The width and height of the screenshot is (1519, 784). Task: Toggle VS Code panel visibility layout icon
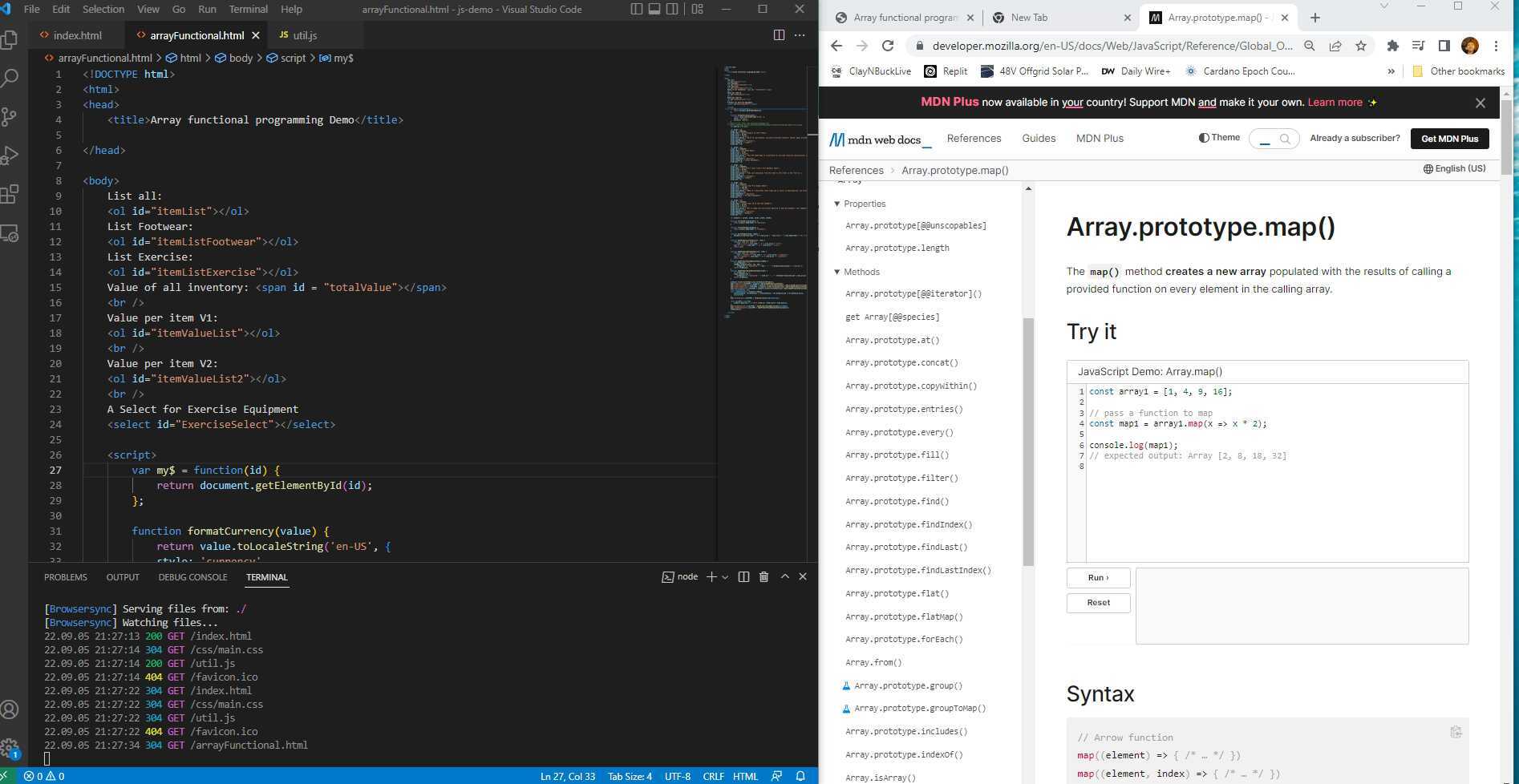point(654,10)
